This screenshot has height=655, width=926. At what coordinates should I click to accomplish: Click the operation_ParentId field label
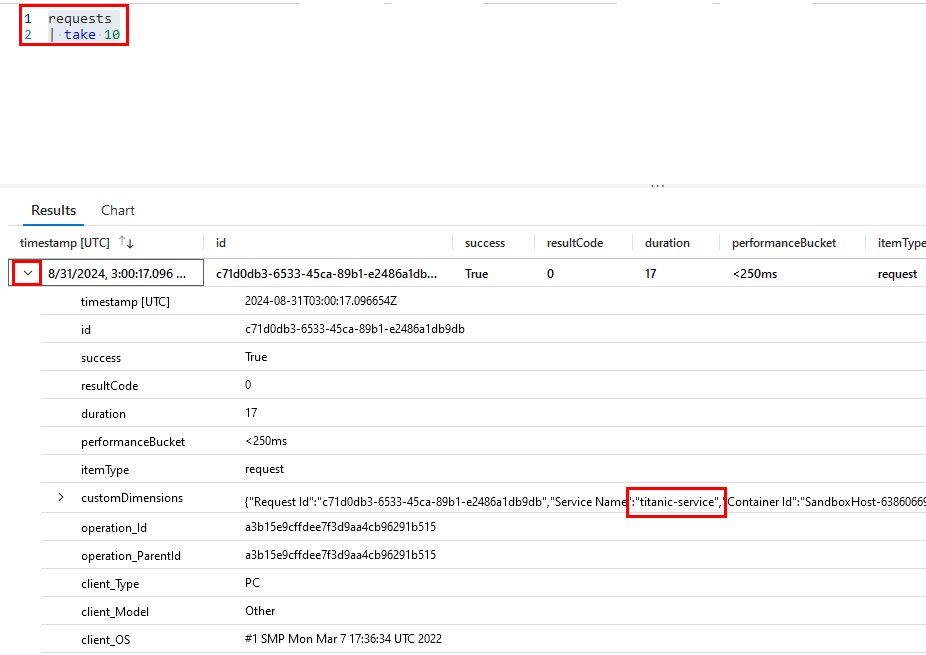132,555
